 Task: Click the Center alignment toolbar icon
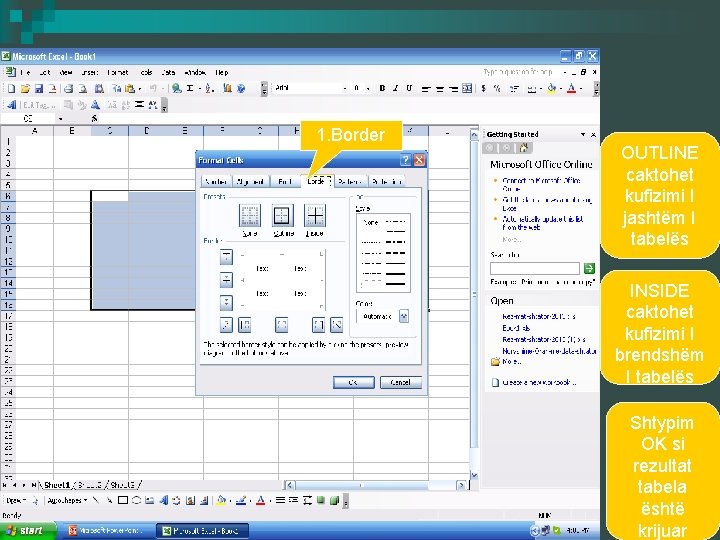click(x=439, y=89)
